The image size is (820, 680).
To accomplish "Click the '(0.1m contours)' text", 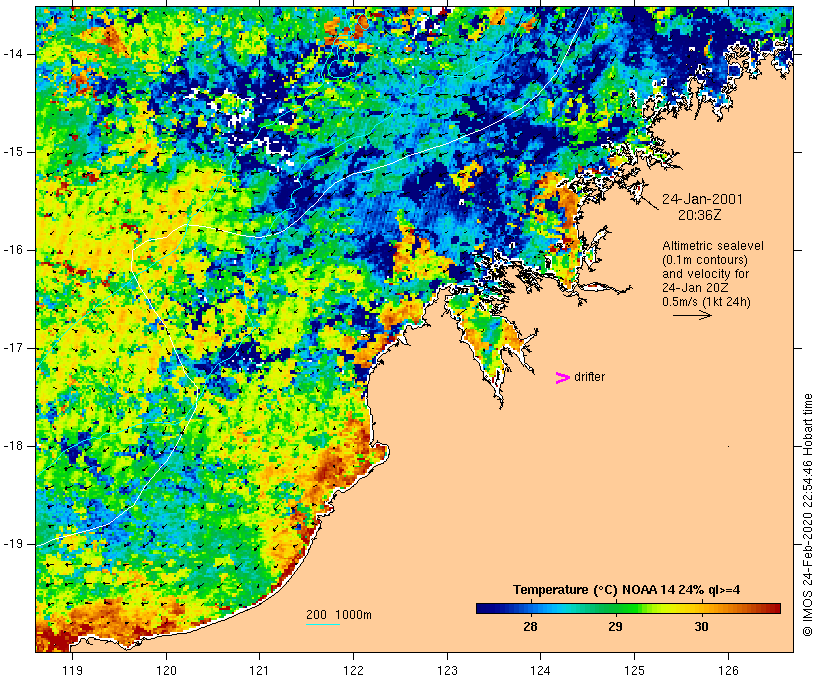I will [x=705, y=260].
